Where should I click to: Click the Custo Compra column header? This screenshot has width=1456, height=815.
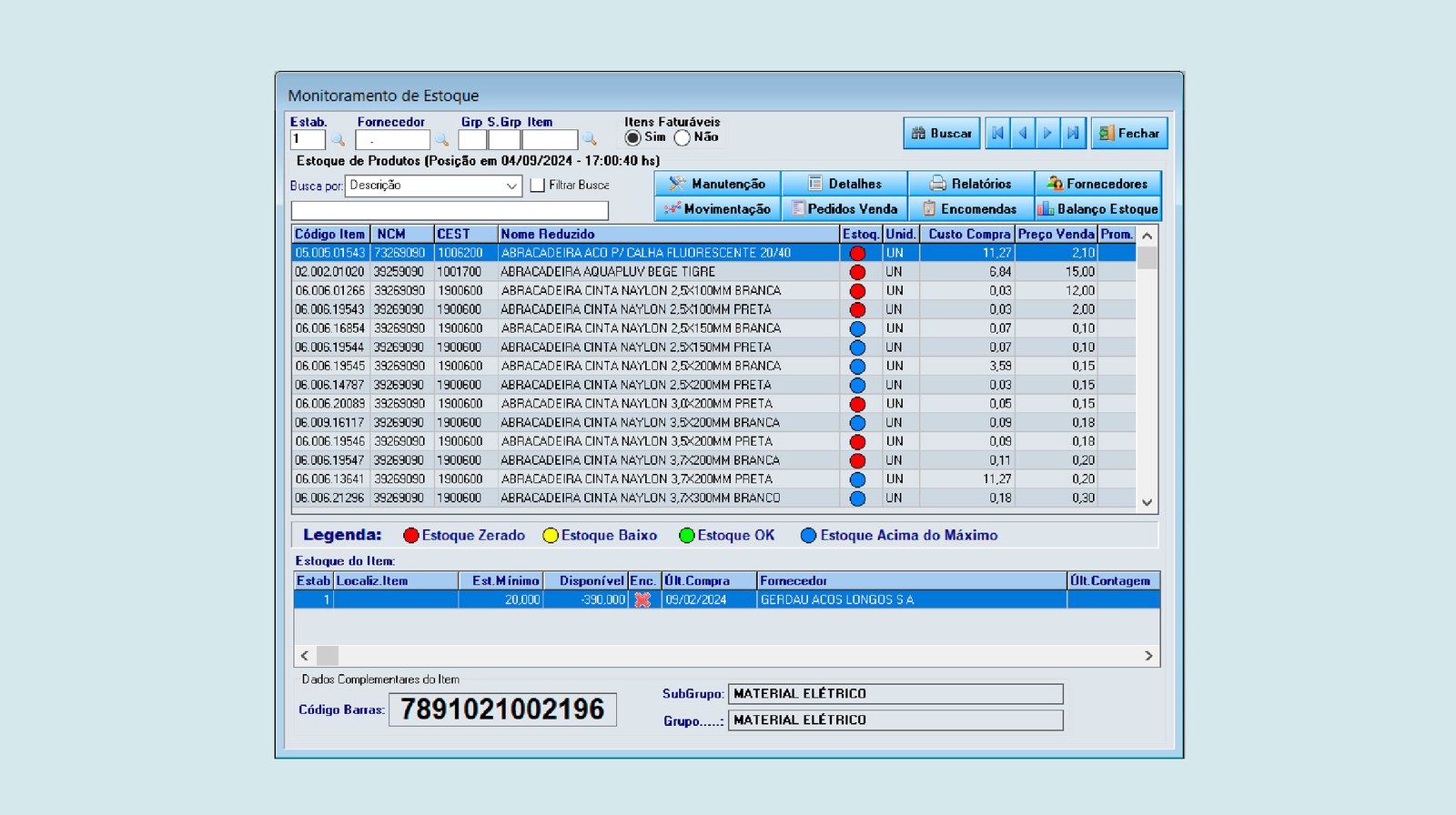968,234
